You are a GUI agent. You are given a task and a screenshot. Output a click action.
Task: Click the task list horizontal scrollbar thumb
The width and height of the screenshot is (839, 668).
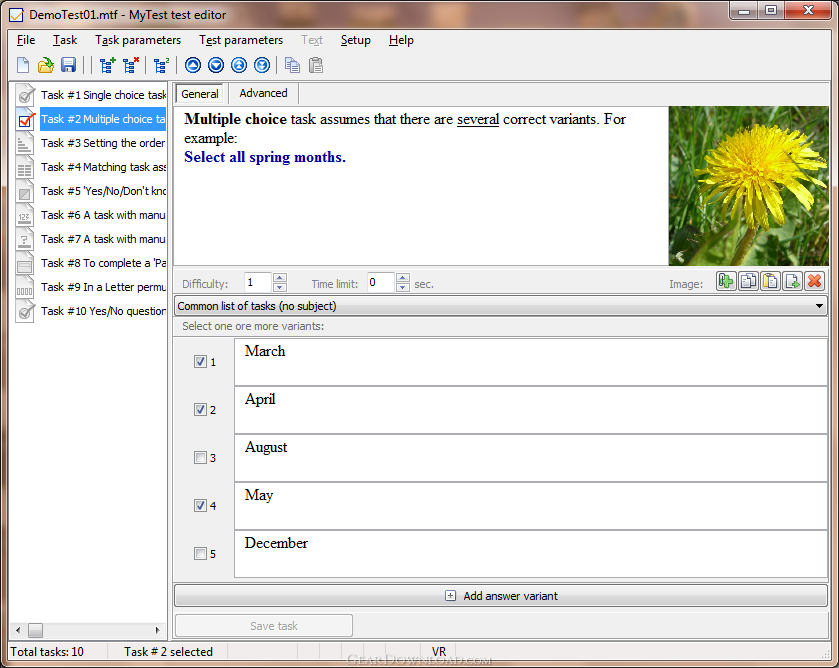[x=35, y=631]
